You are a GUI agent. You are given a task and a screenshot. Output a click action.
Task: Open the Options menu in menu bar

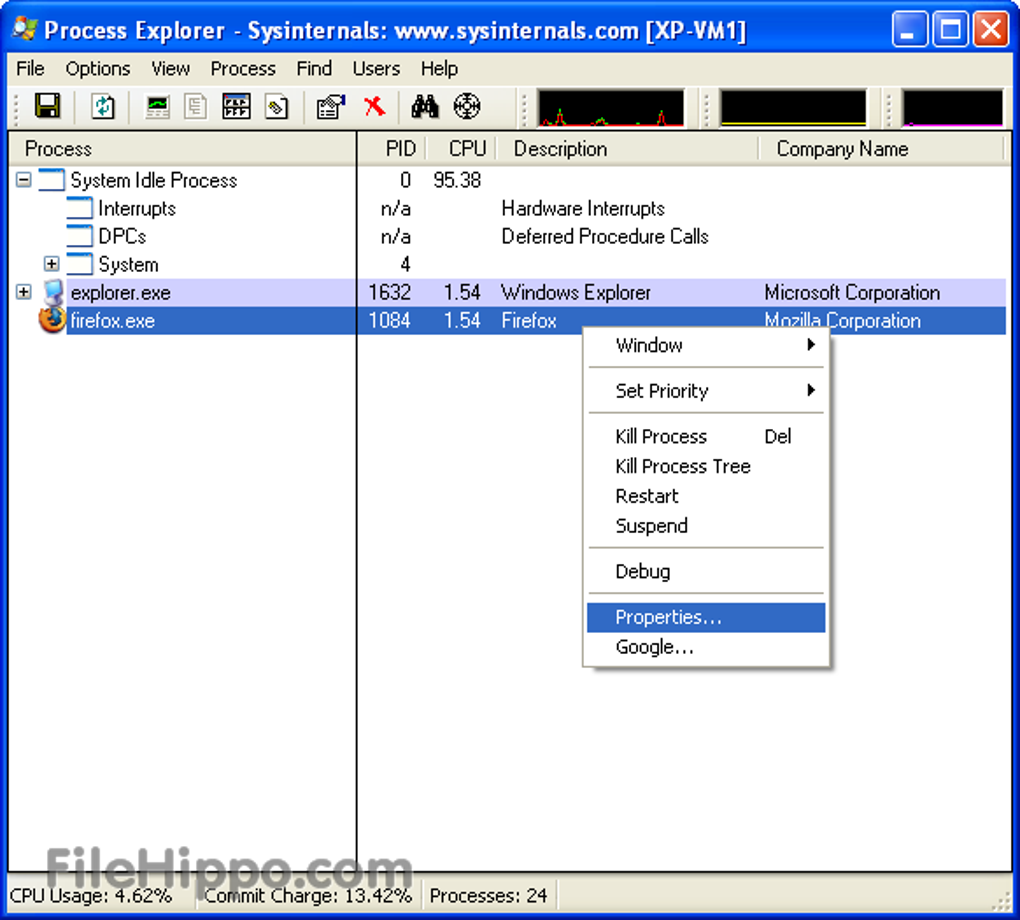(x=97, y=69)
